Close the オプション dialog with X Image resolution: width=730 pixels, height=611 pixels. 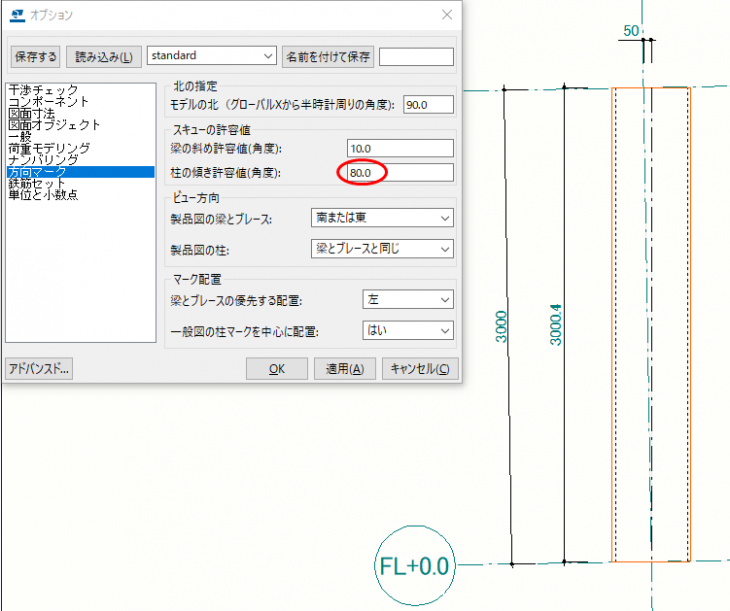[x=447, y=15]
